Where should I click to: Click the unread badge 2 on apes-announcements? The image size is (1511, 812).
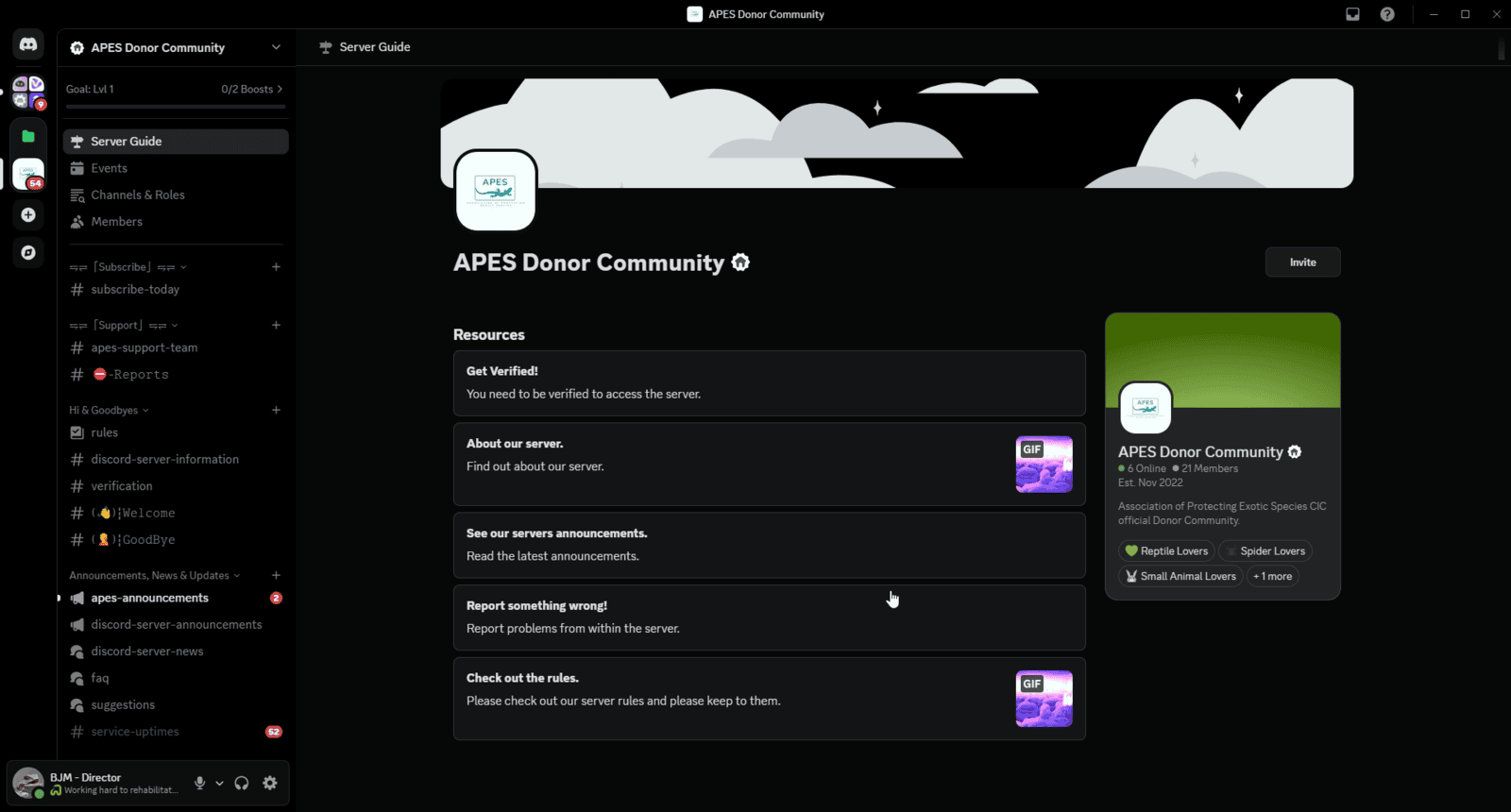(x=276, y=598)
